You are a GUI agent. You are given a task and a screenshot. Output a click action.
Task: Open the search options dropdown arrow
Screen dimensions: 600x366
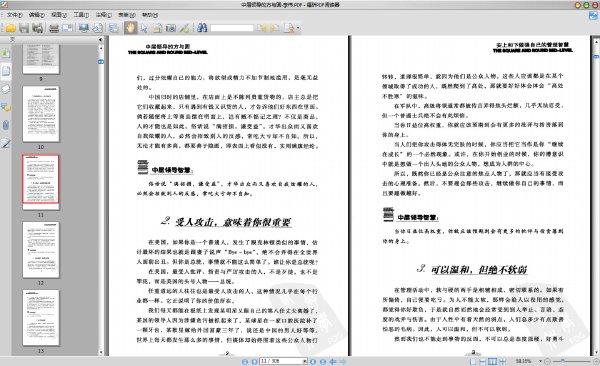click(x=298, y=28)
